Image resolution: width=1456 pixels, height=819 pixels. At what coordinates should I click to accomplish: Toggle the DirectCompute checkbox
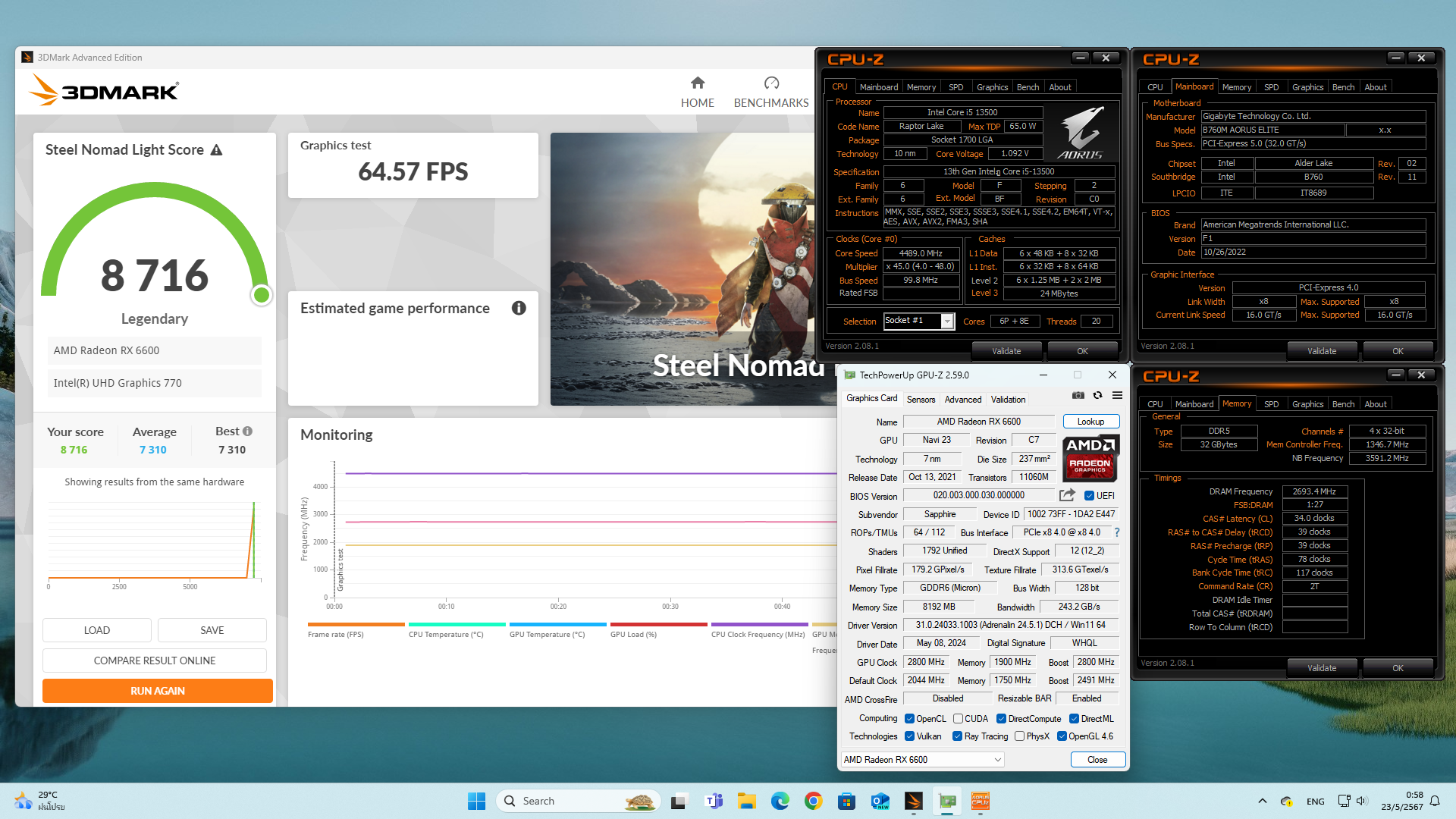[1001, 719]
